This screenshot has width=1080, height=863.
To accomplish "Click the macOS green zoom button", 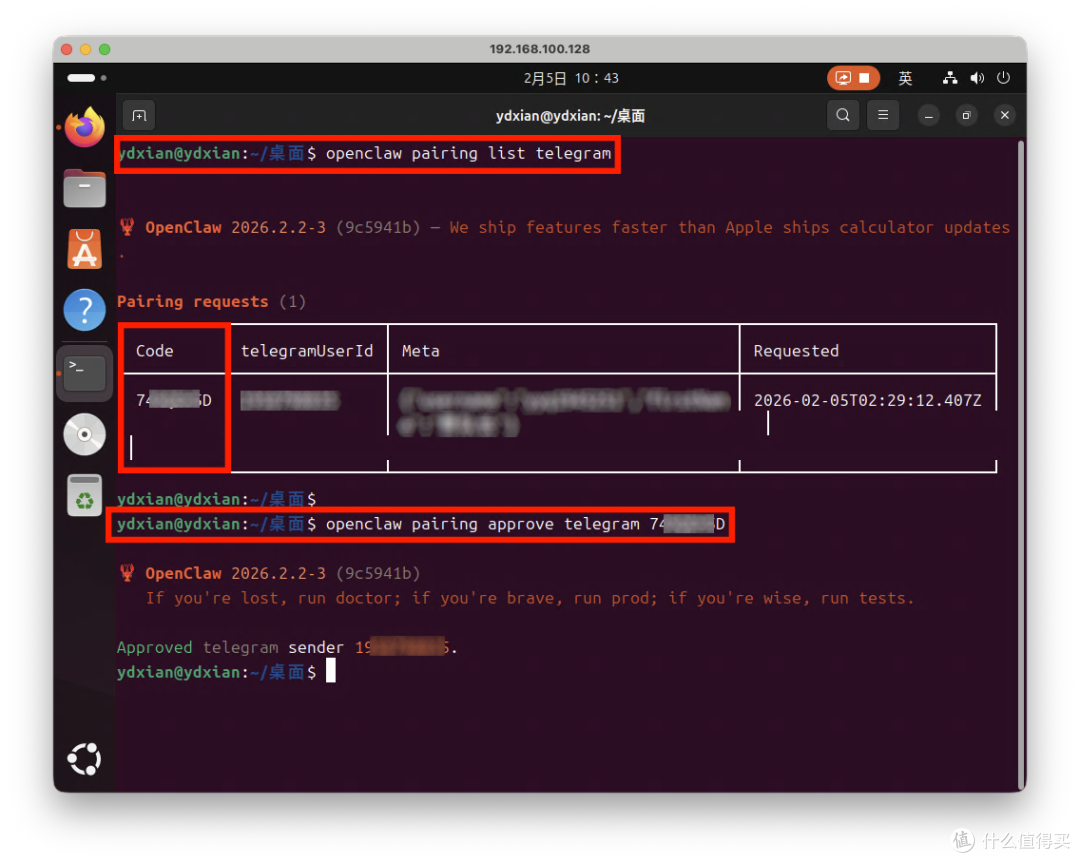I will (105, 50).
